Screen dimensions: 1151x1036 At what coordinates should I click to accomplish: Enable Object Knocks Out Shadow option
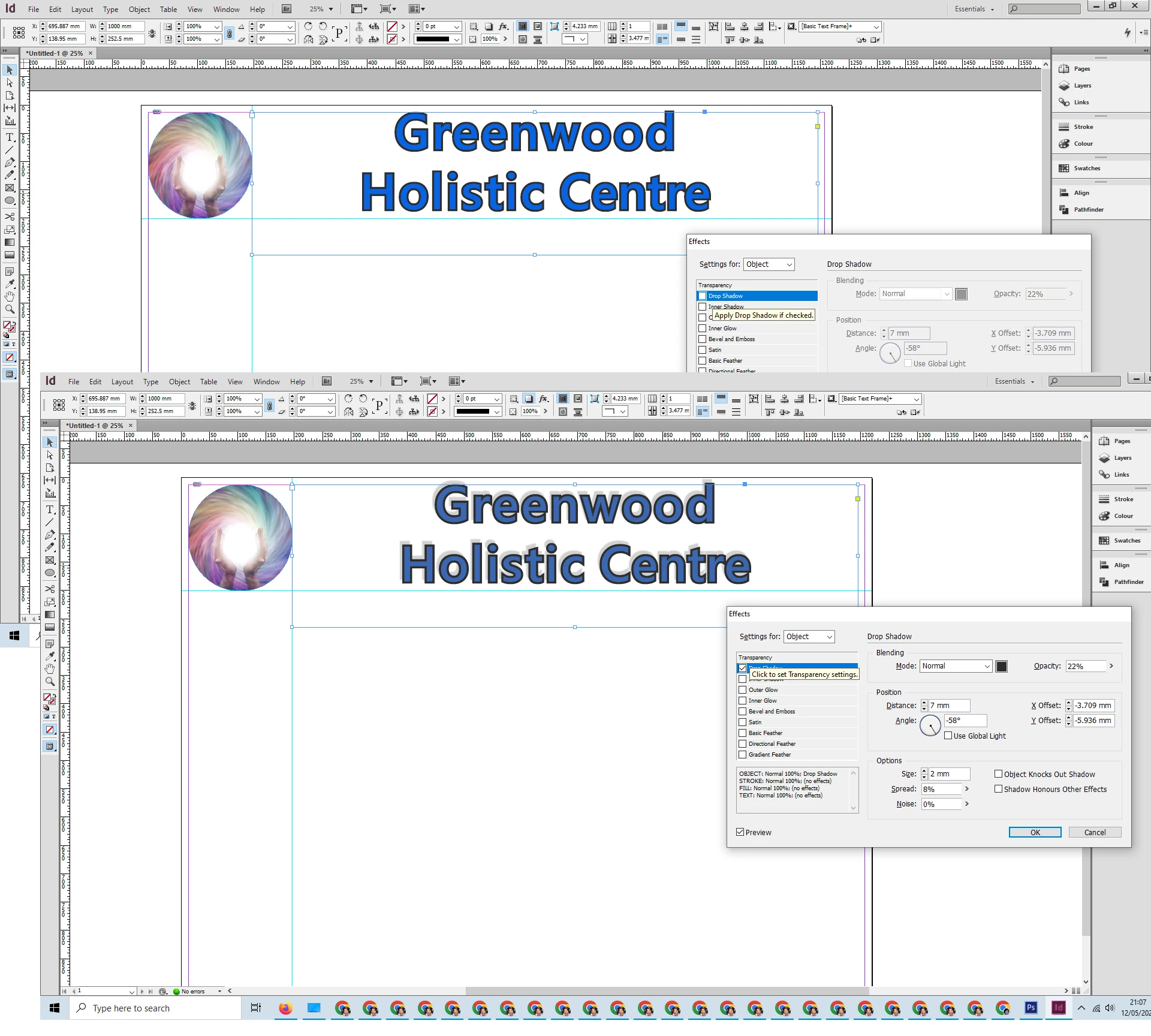pyautogui.click(x=999, y=774)
